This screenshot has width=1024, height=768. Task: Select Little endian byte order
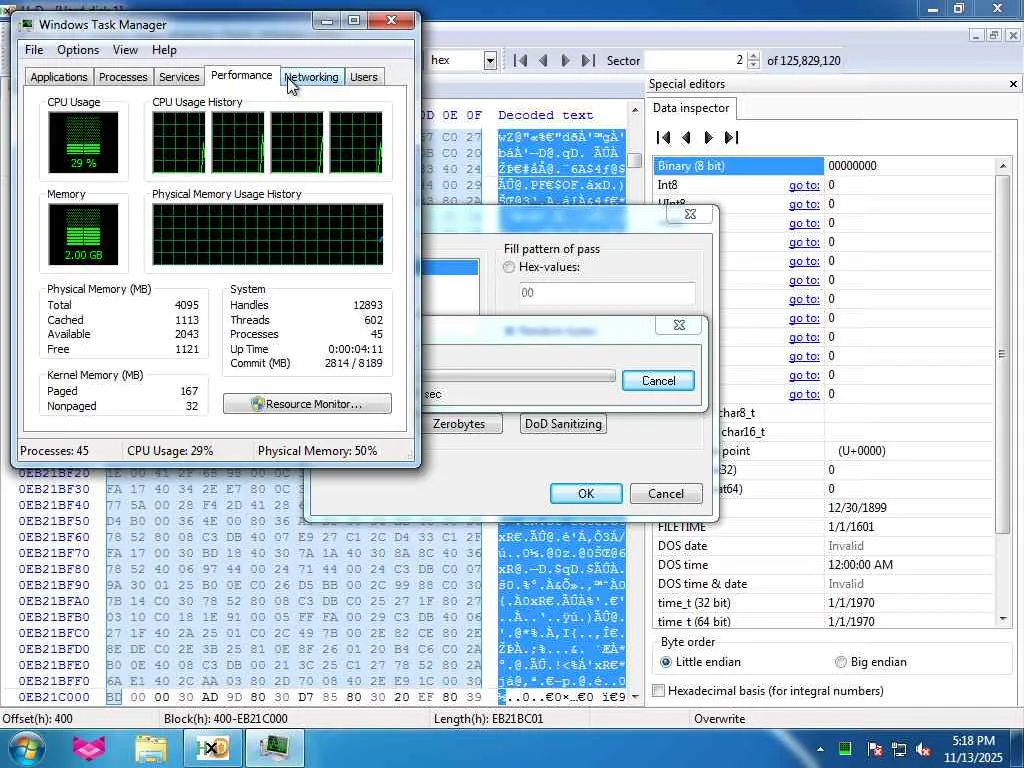[x=667, y=662]
